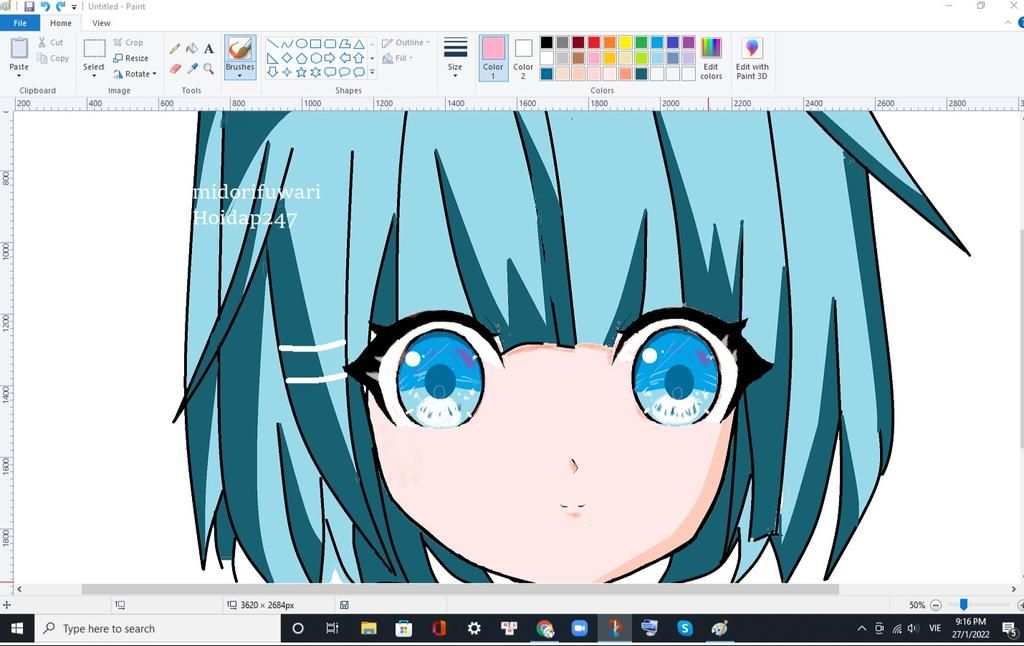The height and width of the screenshot is (646, 1024).
Task: Switch to the Home ribbon tab
Action: 61,23
